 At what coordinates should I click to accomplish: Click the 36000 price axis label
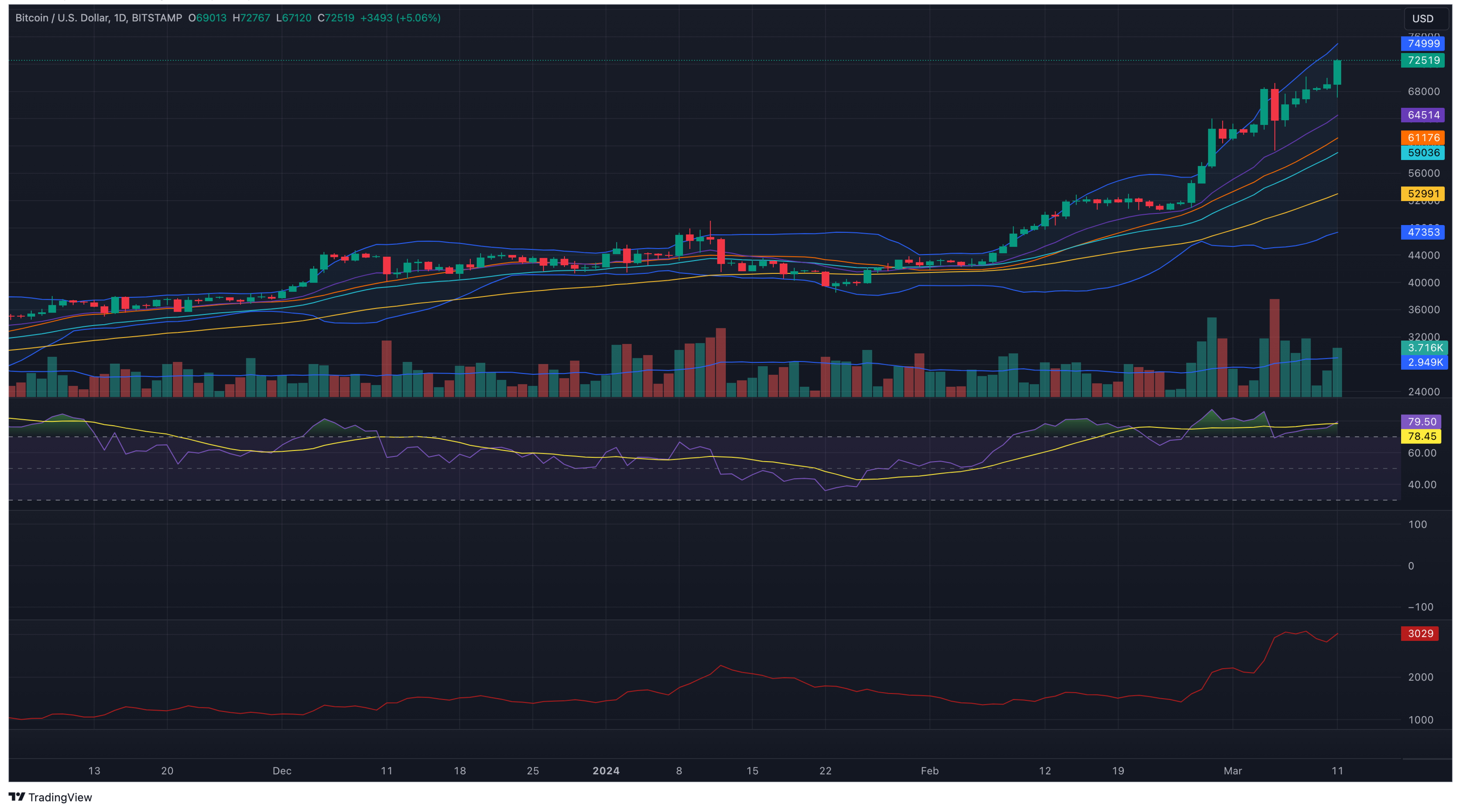1424,310
